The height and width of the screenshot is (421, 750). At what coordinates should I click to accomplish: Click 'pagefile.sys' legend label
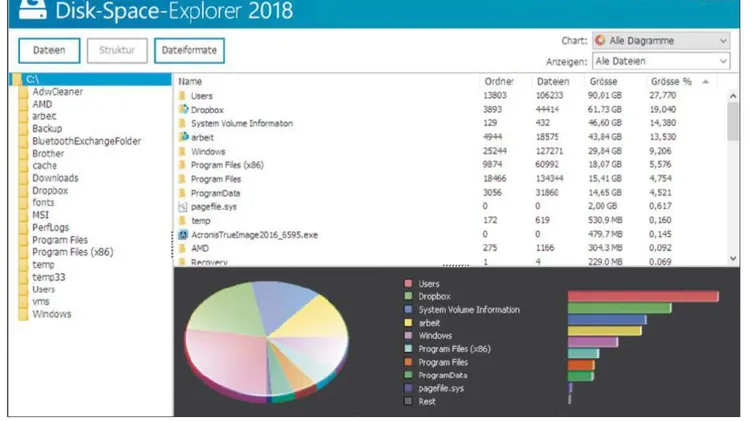point(441,388)
